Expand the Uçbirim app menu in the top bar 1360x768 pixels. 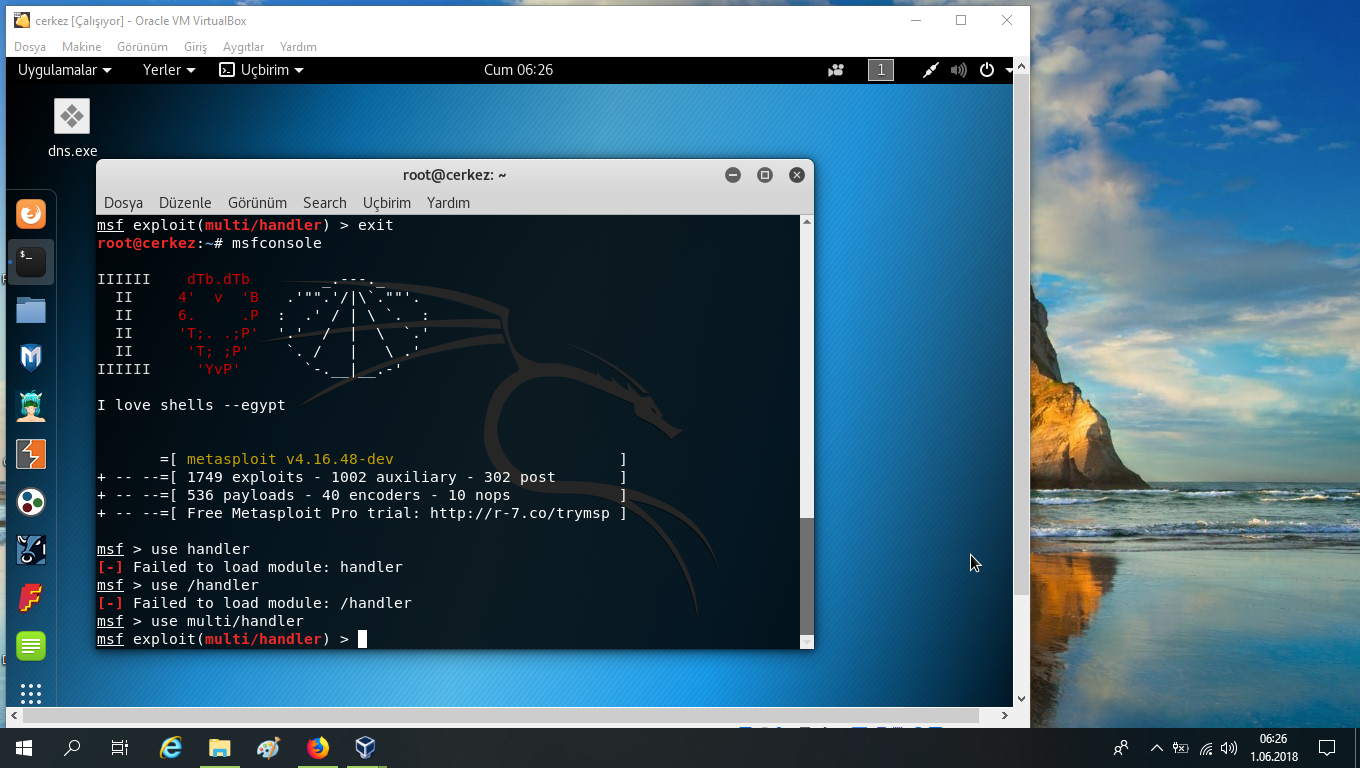261,70
